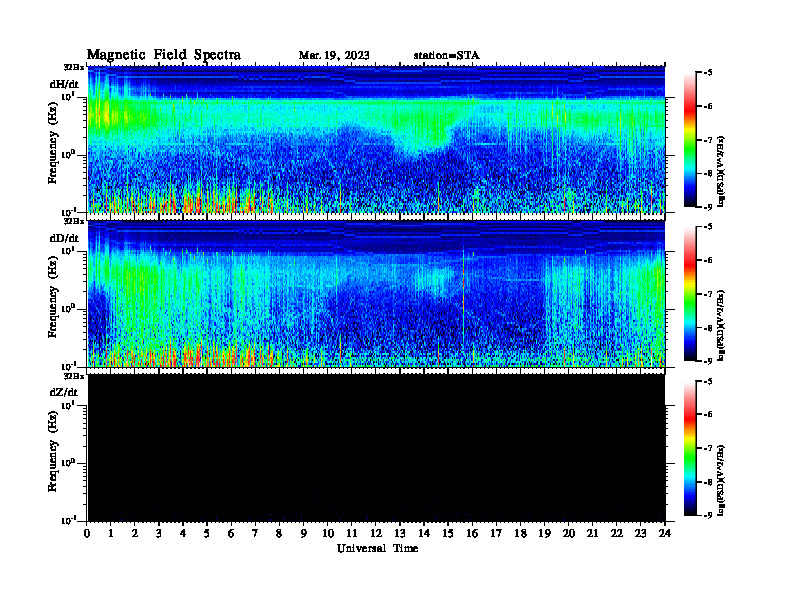Image resolution: width=792 pixels, height=612 pixels.
Task: Click the '-9' tick on dZ/dt color bar
Action: pyautogui.click(x=707, y=515)
